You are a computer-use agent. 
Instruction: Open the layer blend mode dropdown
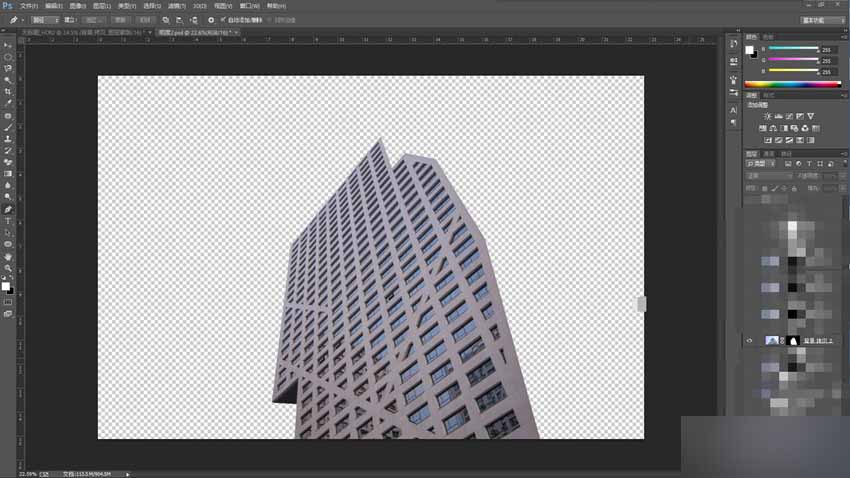pyautogui.click(x=769, y=176)
